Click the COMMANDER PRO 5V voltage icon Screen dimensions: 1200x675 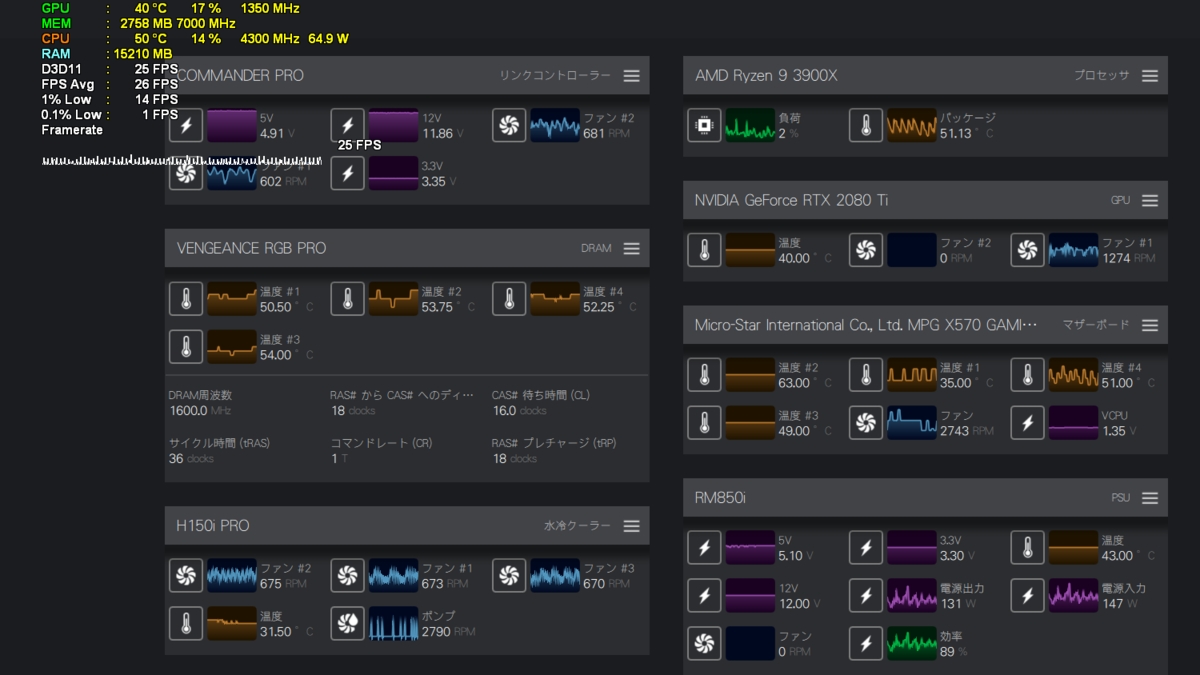point(186,126)
